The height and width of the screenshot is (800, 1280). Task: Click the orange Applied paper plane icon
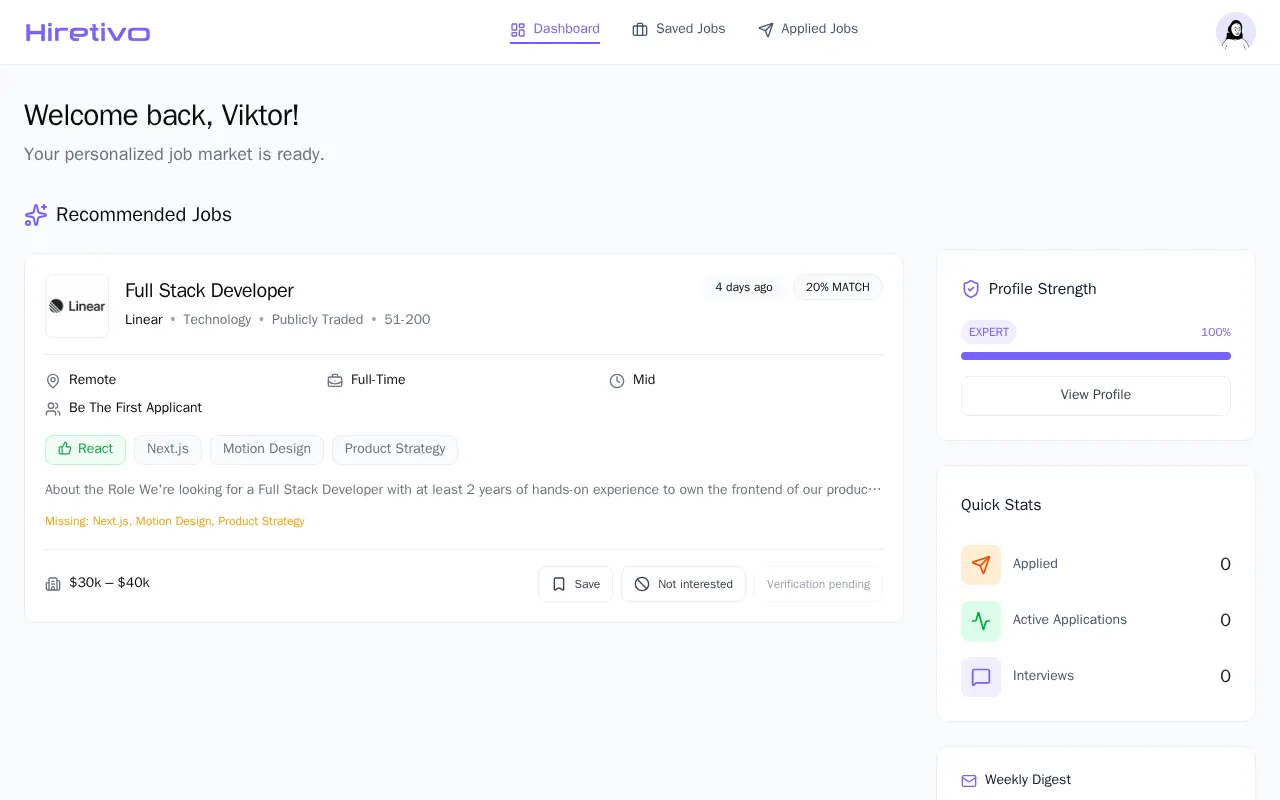click(981, 565)
